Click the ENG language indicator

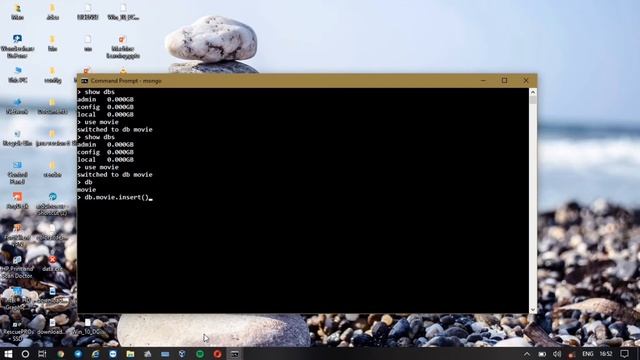coord(588,354)
